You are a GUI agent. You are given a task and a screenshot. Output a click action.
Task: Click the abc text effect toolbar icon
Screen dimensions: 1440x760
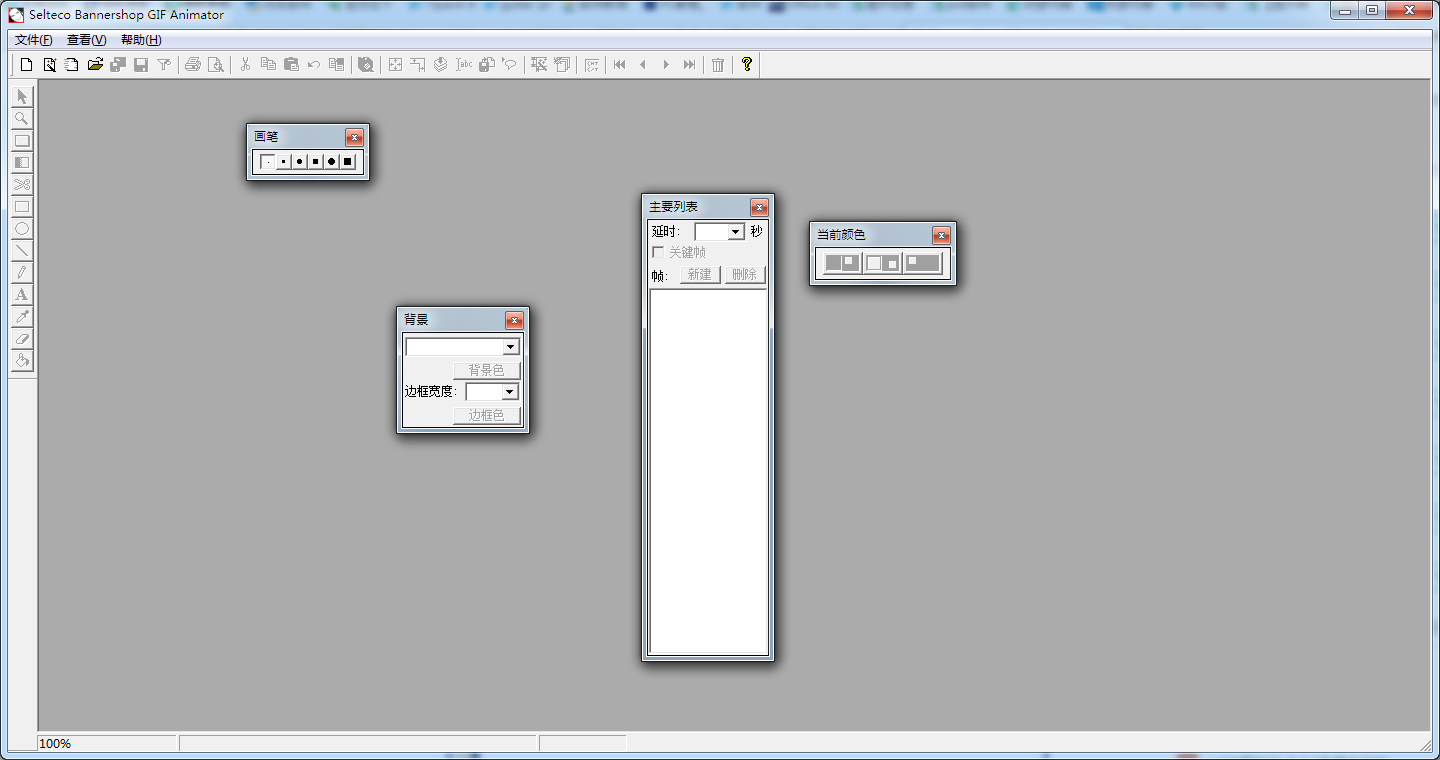[x=464, y=65]
